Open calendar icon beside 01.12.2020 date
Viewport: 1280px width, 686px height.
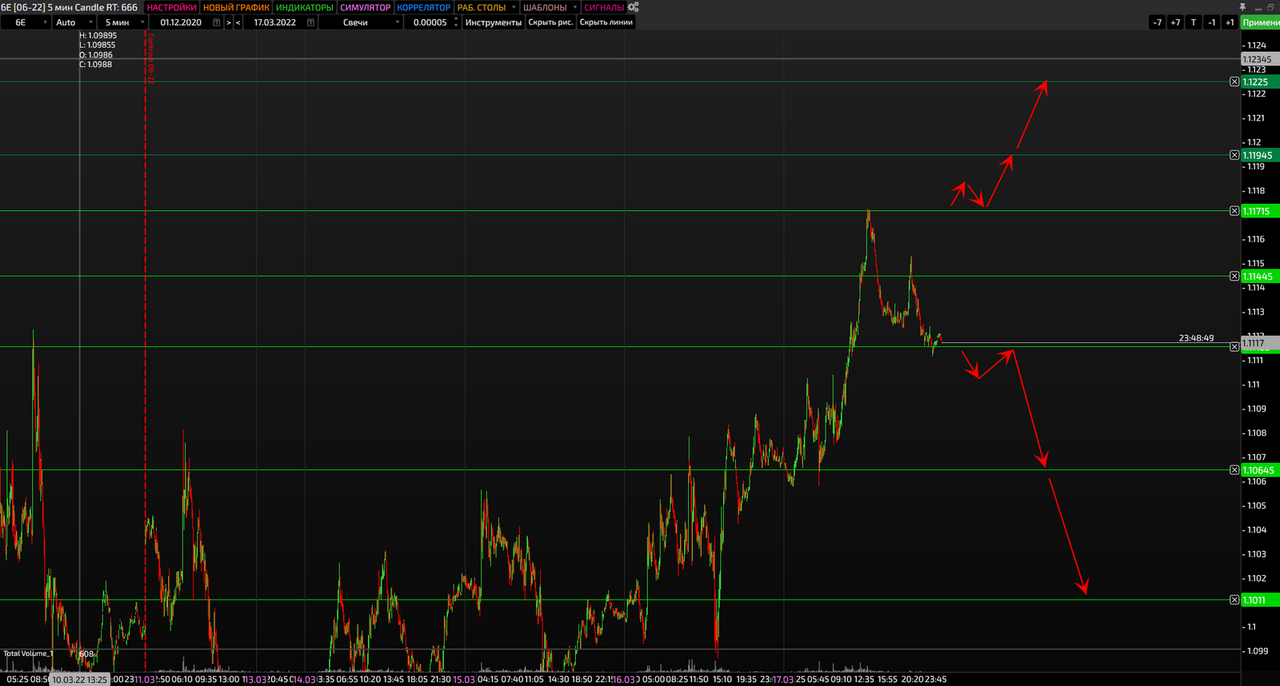click(216, 22)
